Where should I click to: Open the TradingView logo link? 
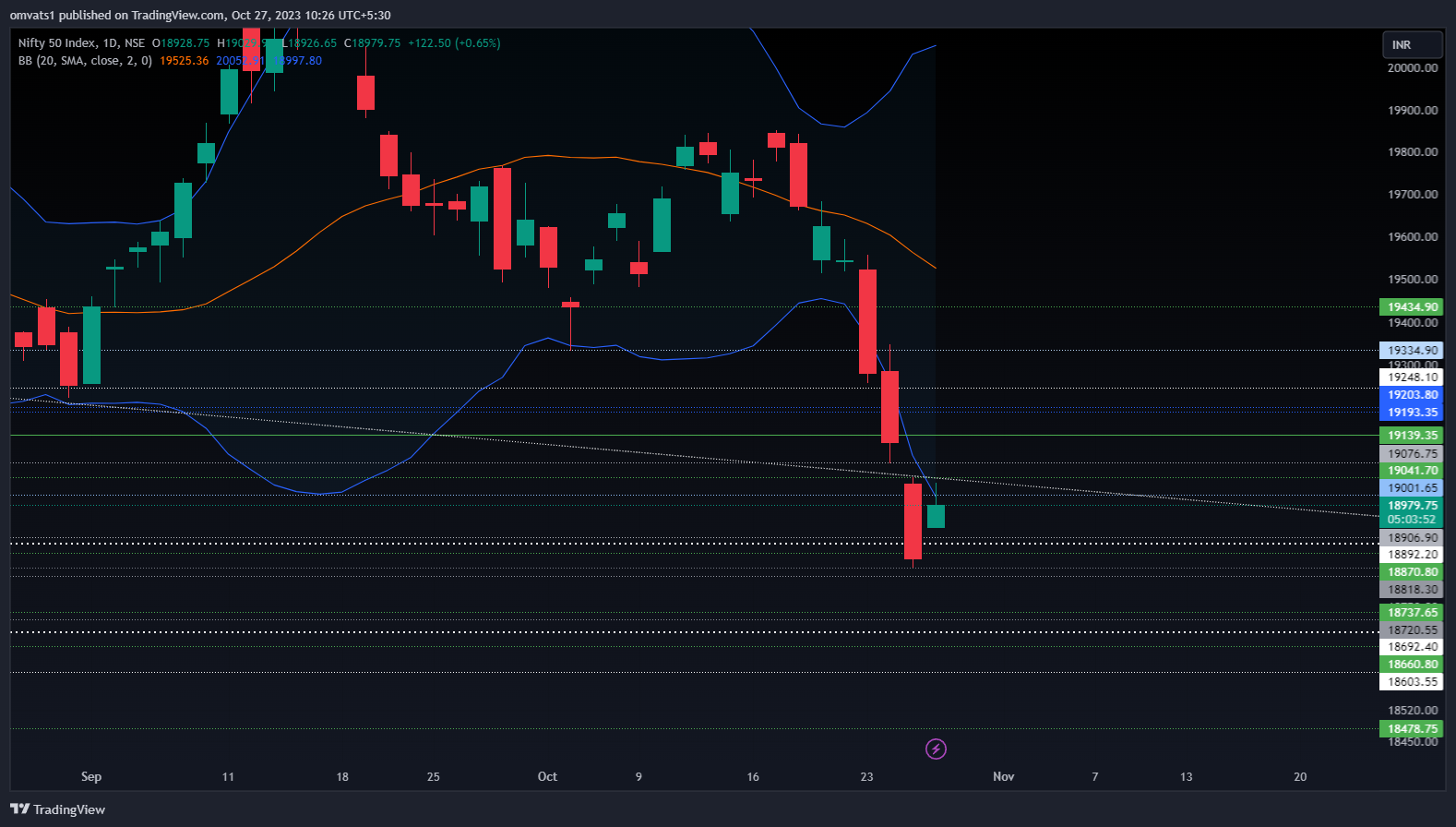pos(58,809)
